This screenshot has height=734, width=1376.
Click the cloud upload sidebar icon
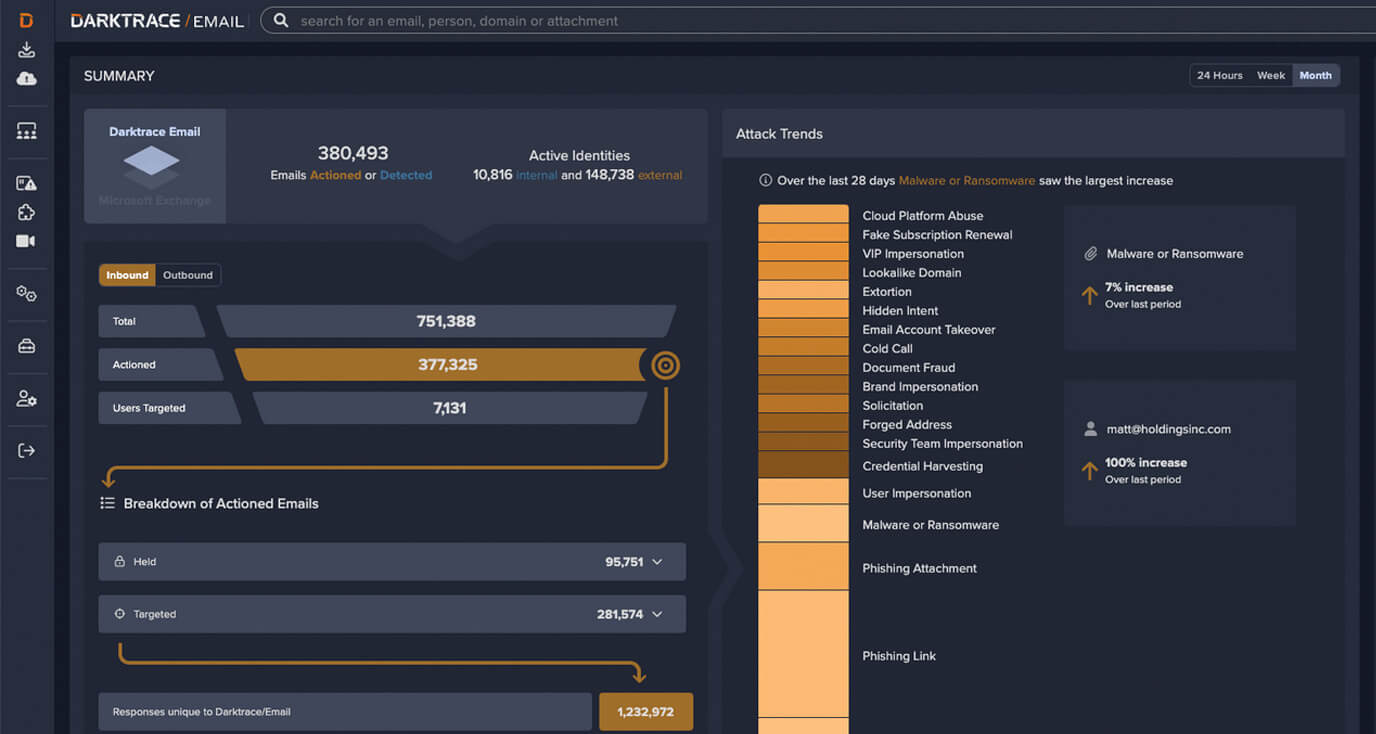[26, 78]
